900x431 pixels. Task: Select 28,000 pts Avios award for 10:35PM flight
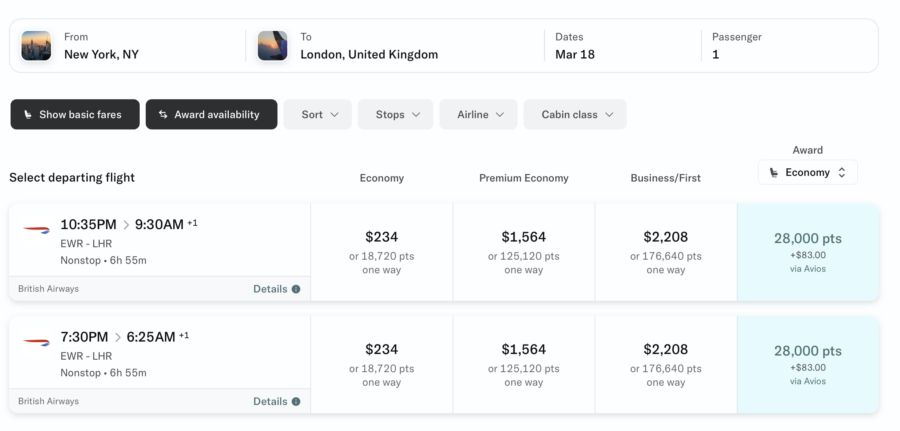pos(808,252)
